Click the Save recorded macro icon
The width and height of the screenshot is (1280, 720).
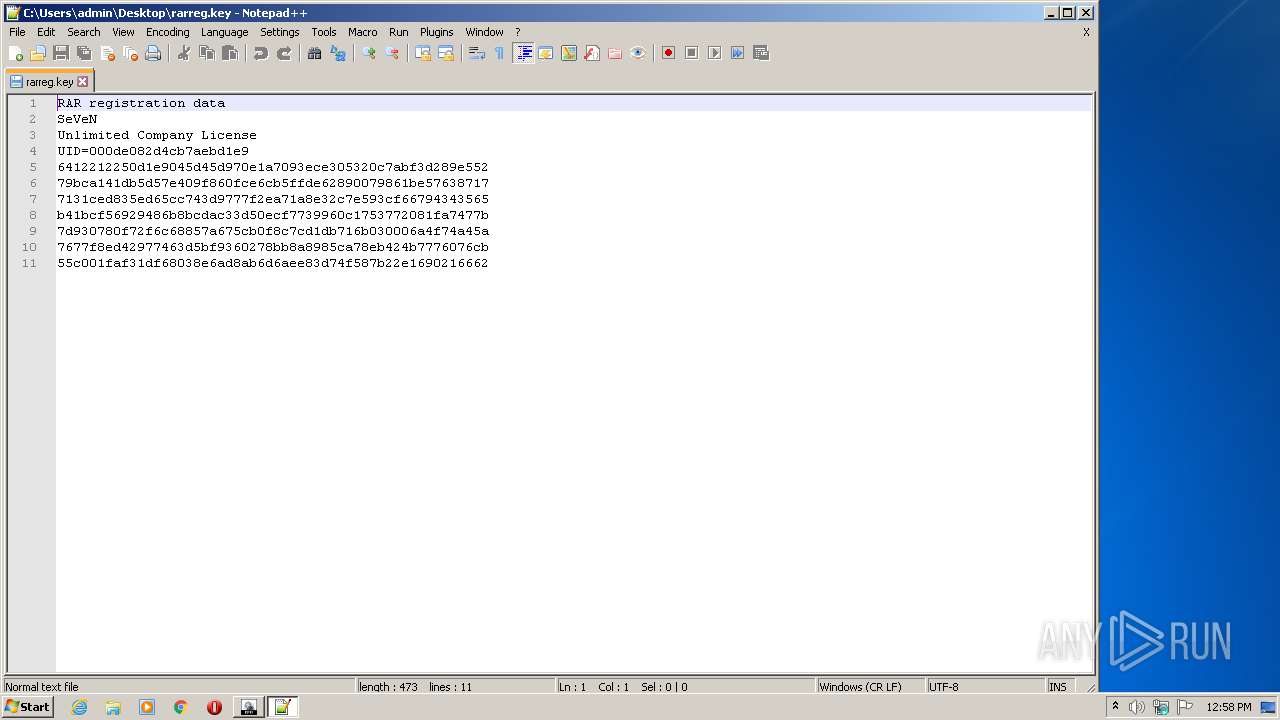coord(761,53)
